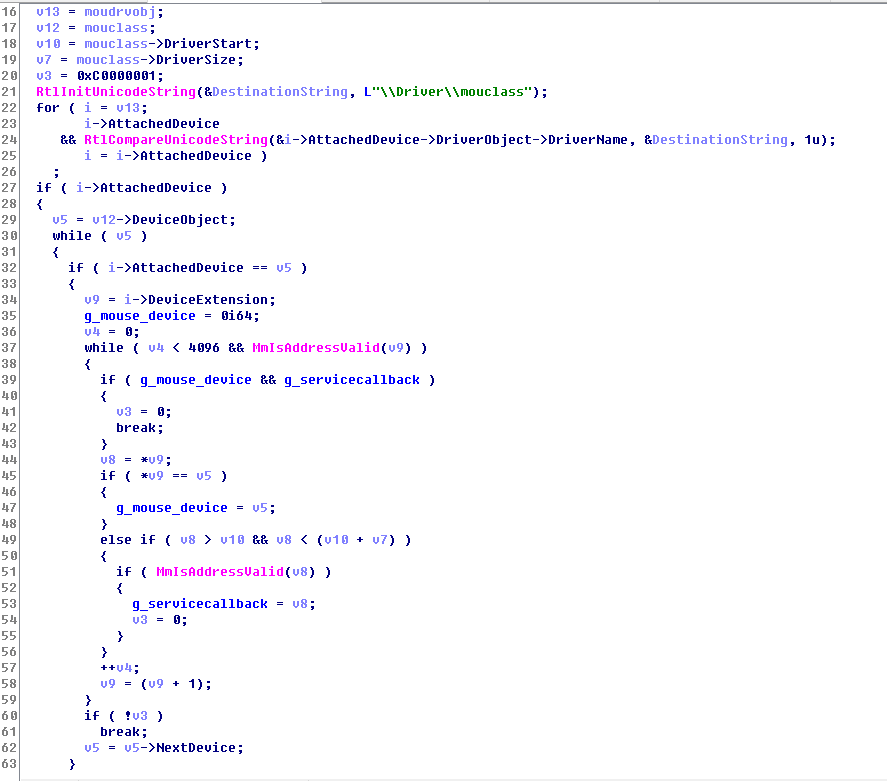The width and height of the screenshot is (887, 781).
Task: Click the v10 variable on line 18
Action: 48,44
